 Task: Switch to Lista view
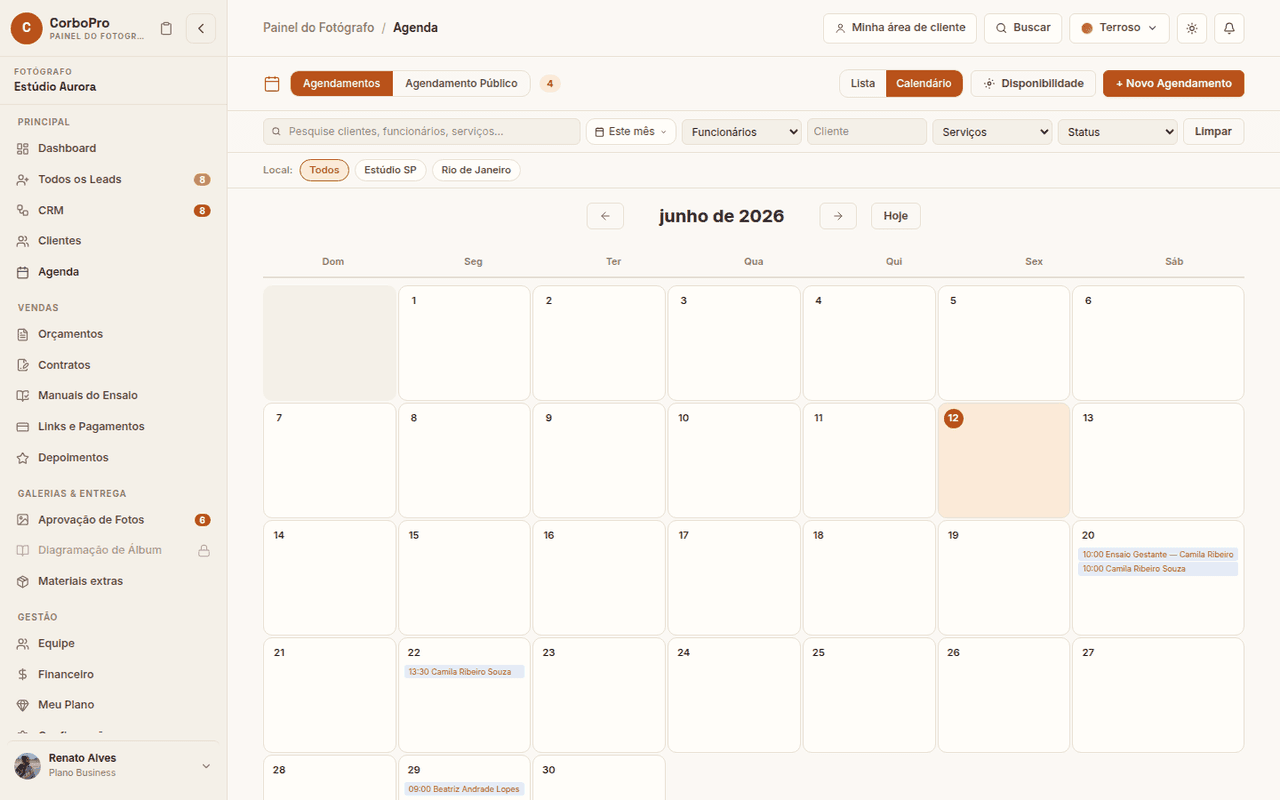click(x=863, y=84)
